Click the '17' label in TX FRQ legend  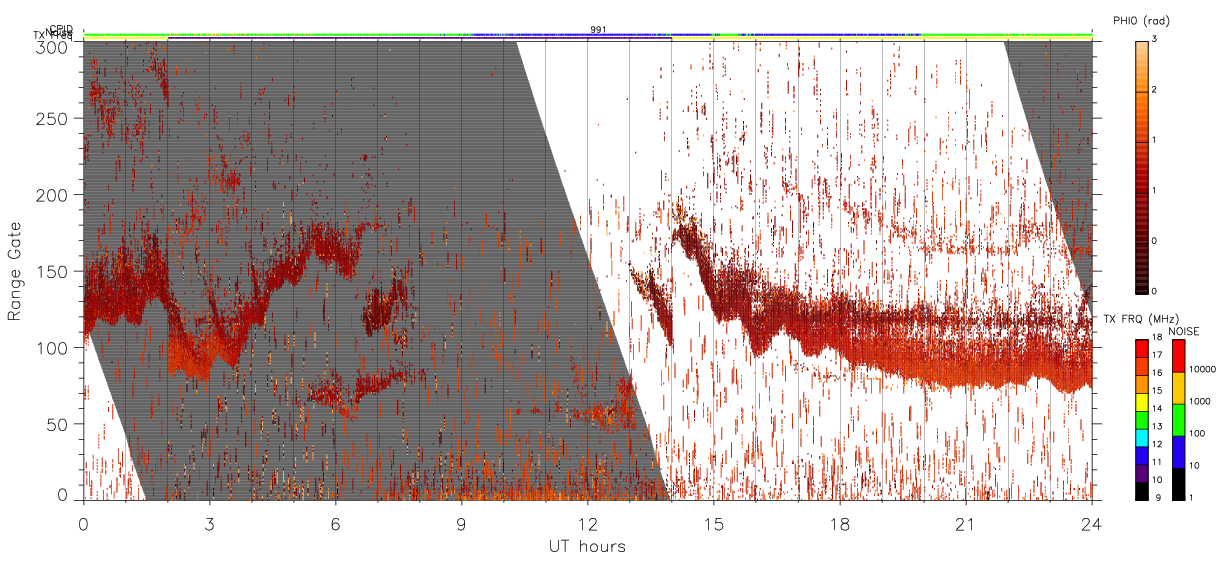[x=1157, y=354]
